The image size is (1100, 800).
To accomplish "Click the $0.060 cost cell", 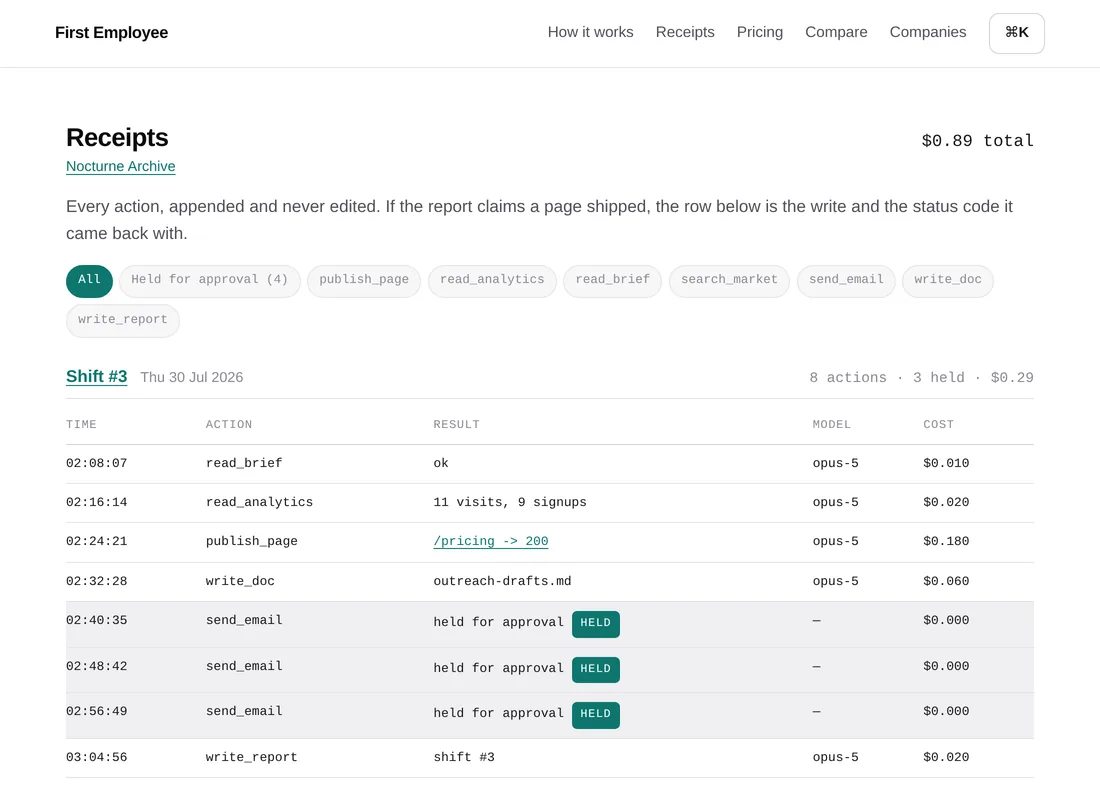I will click(x=946, y=582).
